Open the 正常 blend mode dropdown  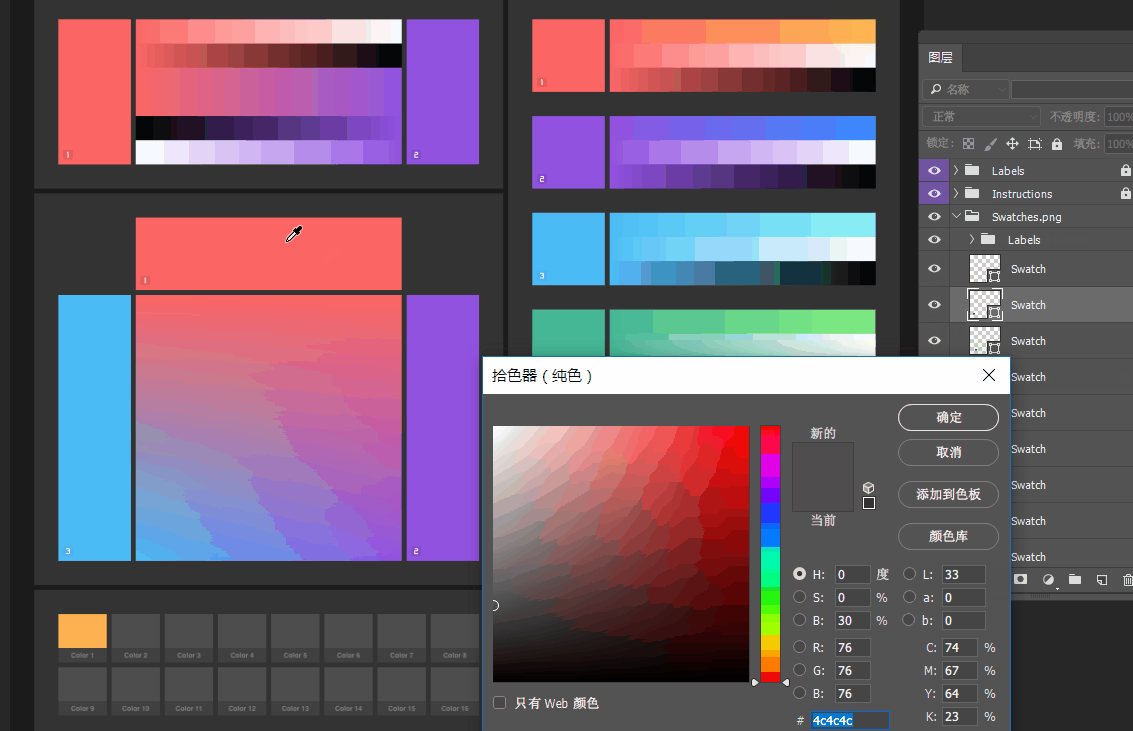[982, 117]
